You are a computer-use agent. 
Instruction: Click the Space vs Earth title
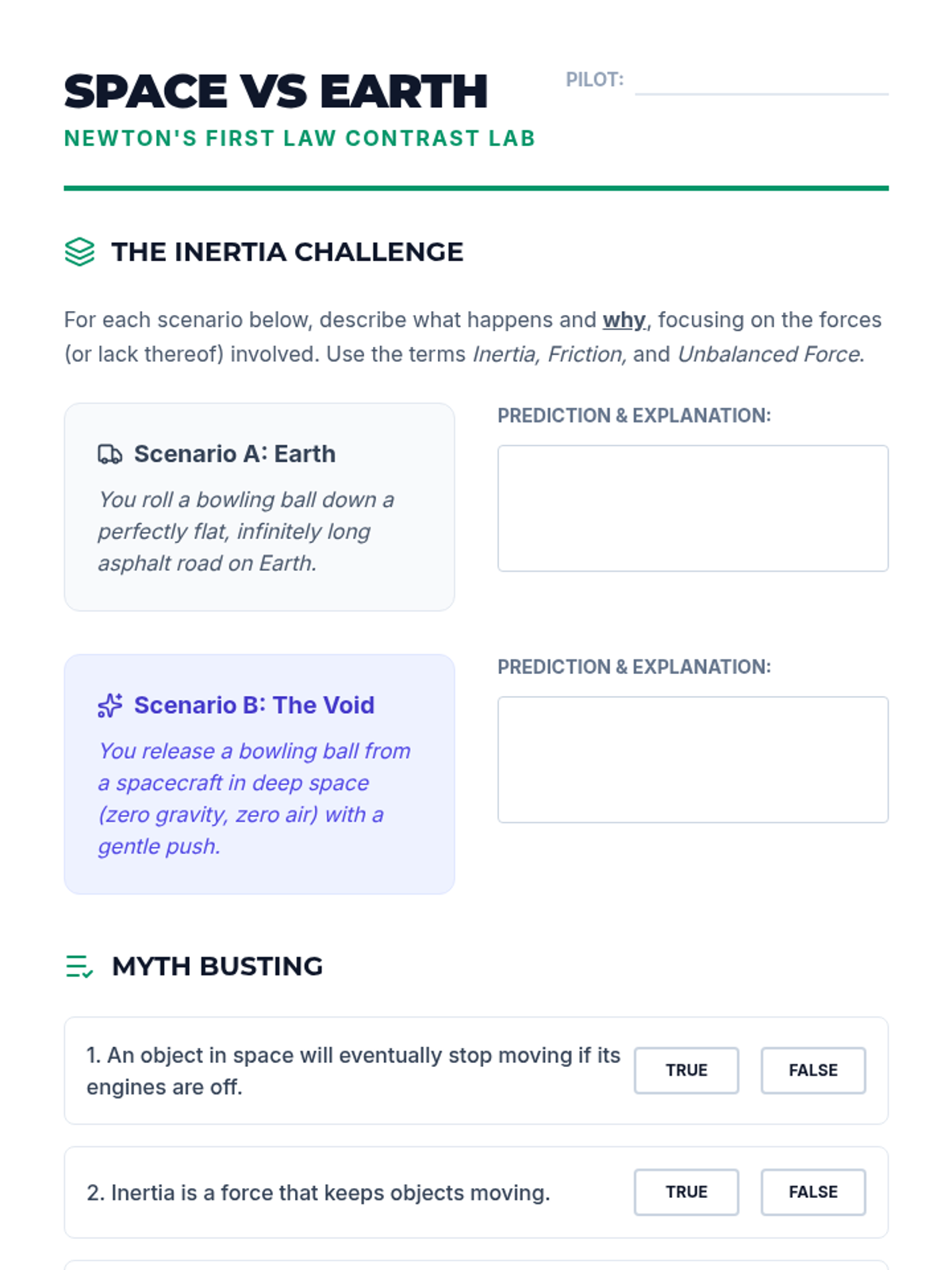(x=276, y=91)
